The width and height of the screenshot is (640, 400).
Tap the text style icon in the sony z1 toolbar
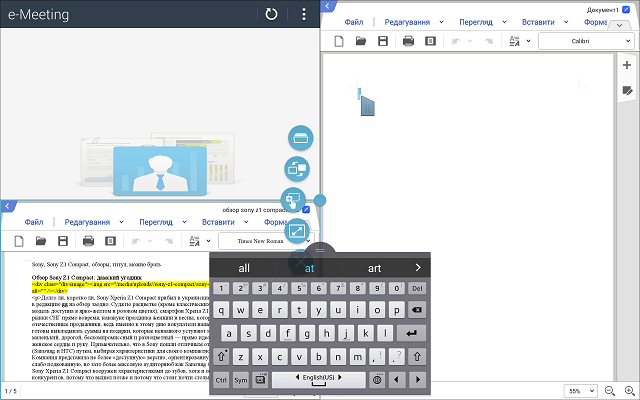[194, 241]
